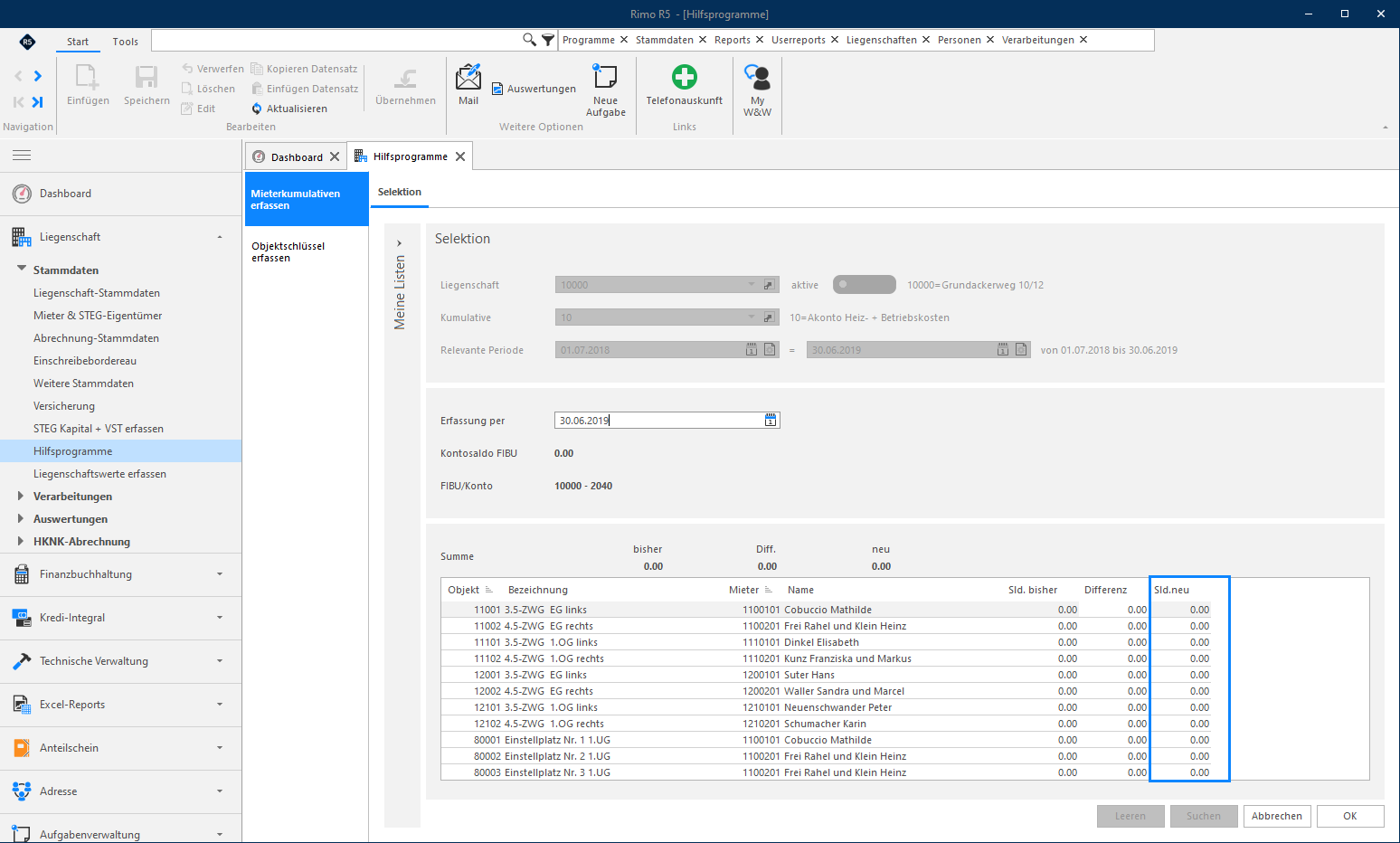Switch to the Dashboard document tab

coord(297,157)
